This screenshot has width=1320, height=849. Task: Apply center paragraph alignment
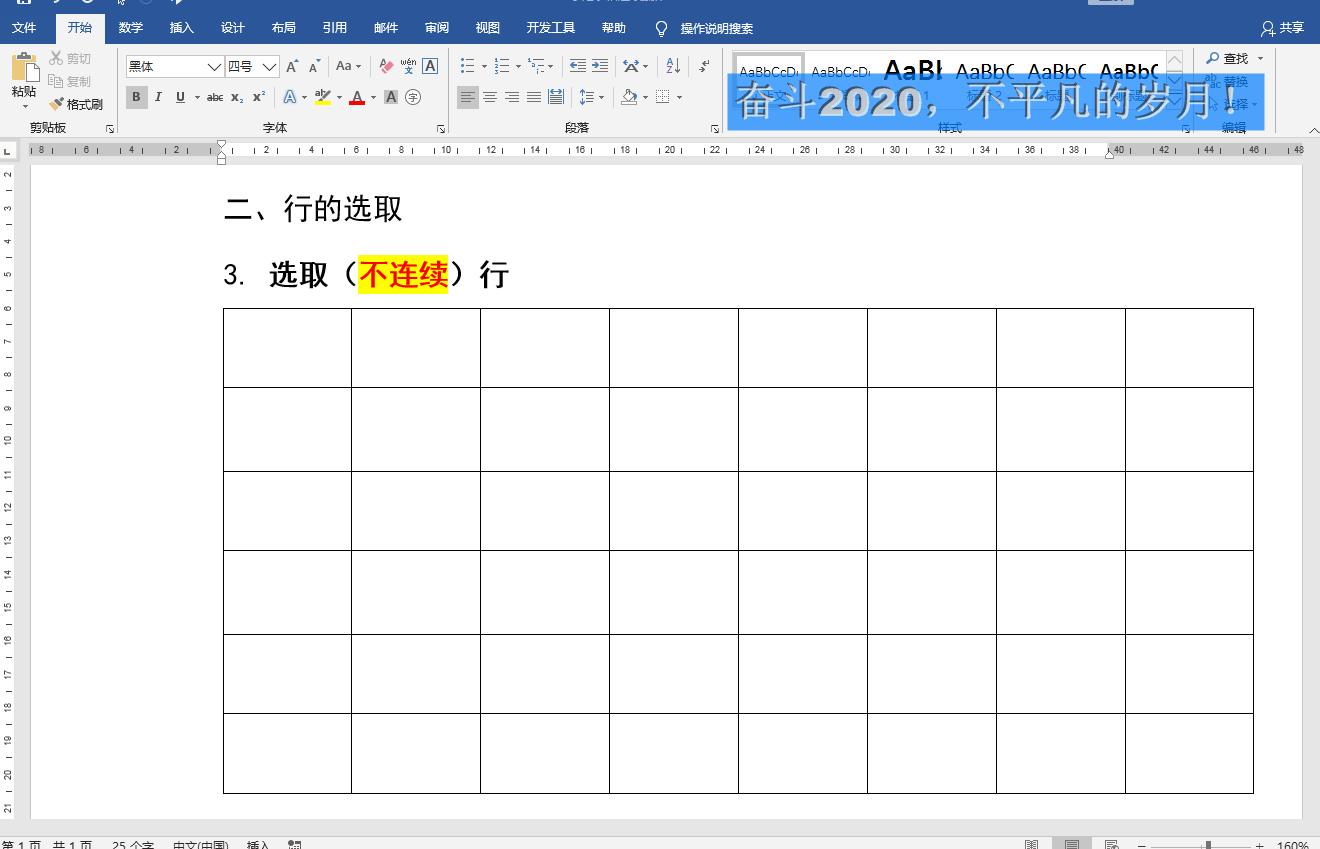tap(490, 97)
